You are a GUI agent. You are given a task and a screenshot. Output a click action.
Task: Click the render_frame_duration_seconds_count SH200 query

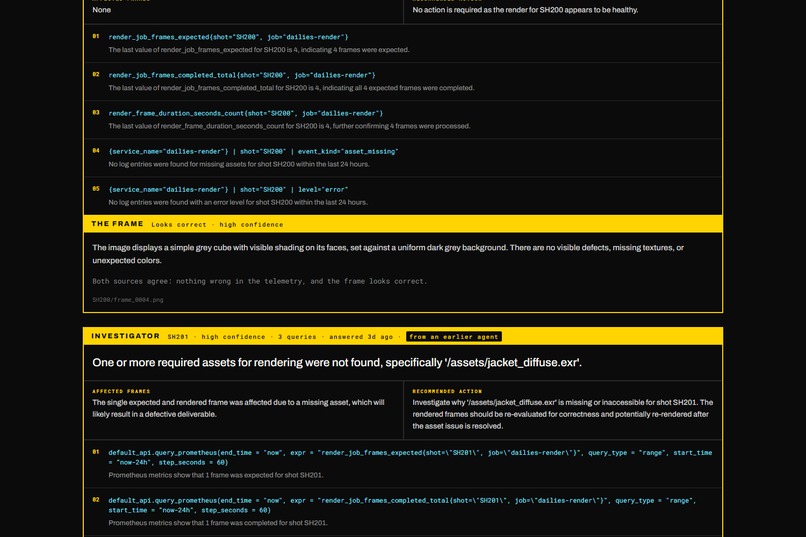[x=245, y=113]
